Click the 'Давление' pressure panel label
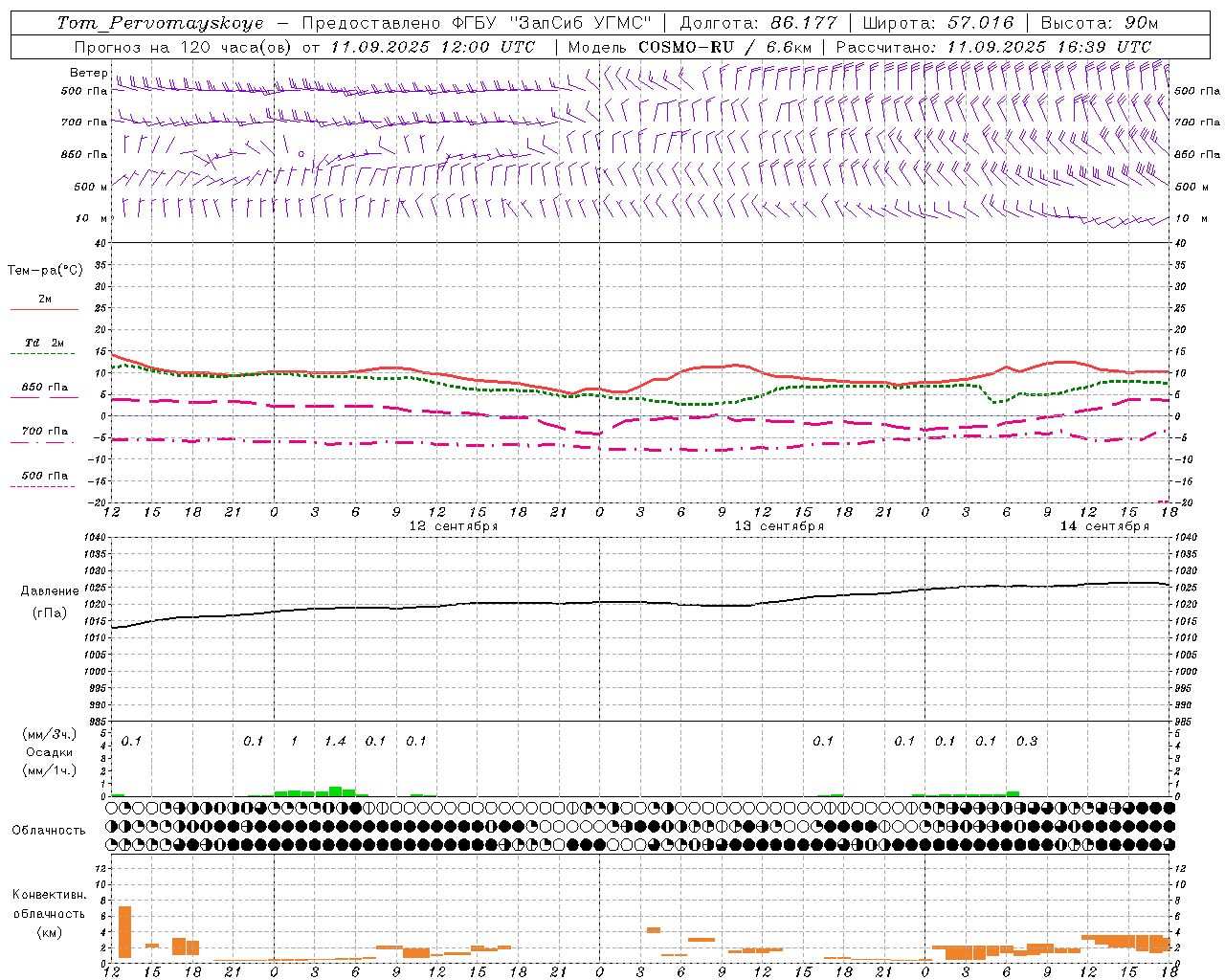This screenshot has height=980, width=1225. pyautogui.click(x=50, y=591)
